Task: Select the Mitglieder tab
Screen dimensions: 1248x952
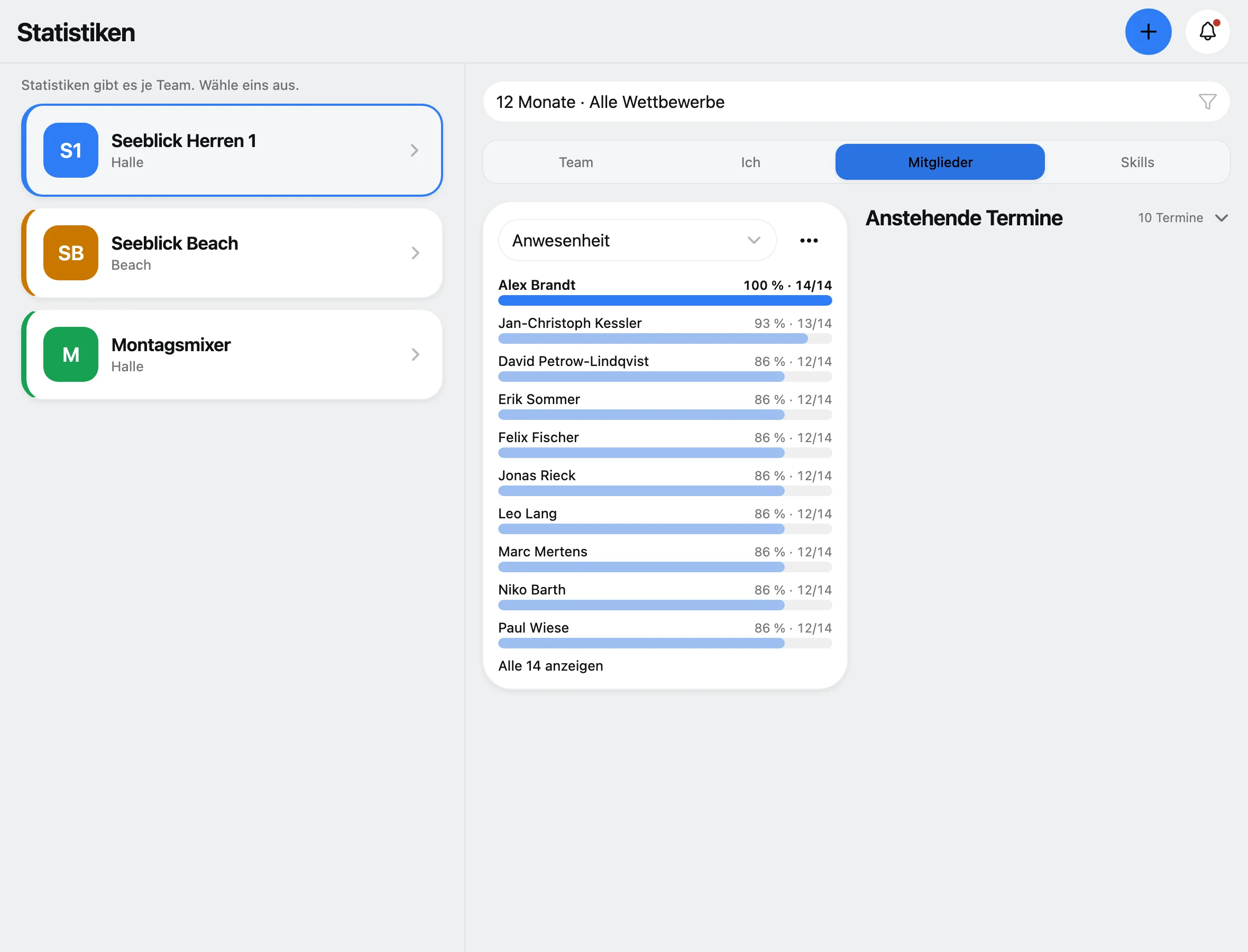Action: pos(940,162)
